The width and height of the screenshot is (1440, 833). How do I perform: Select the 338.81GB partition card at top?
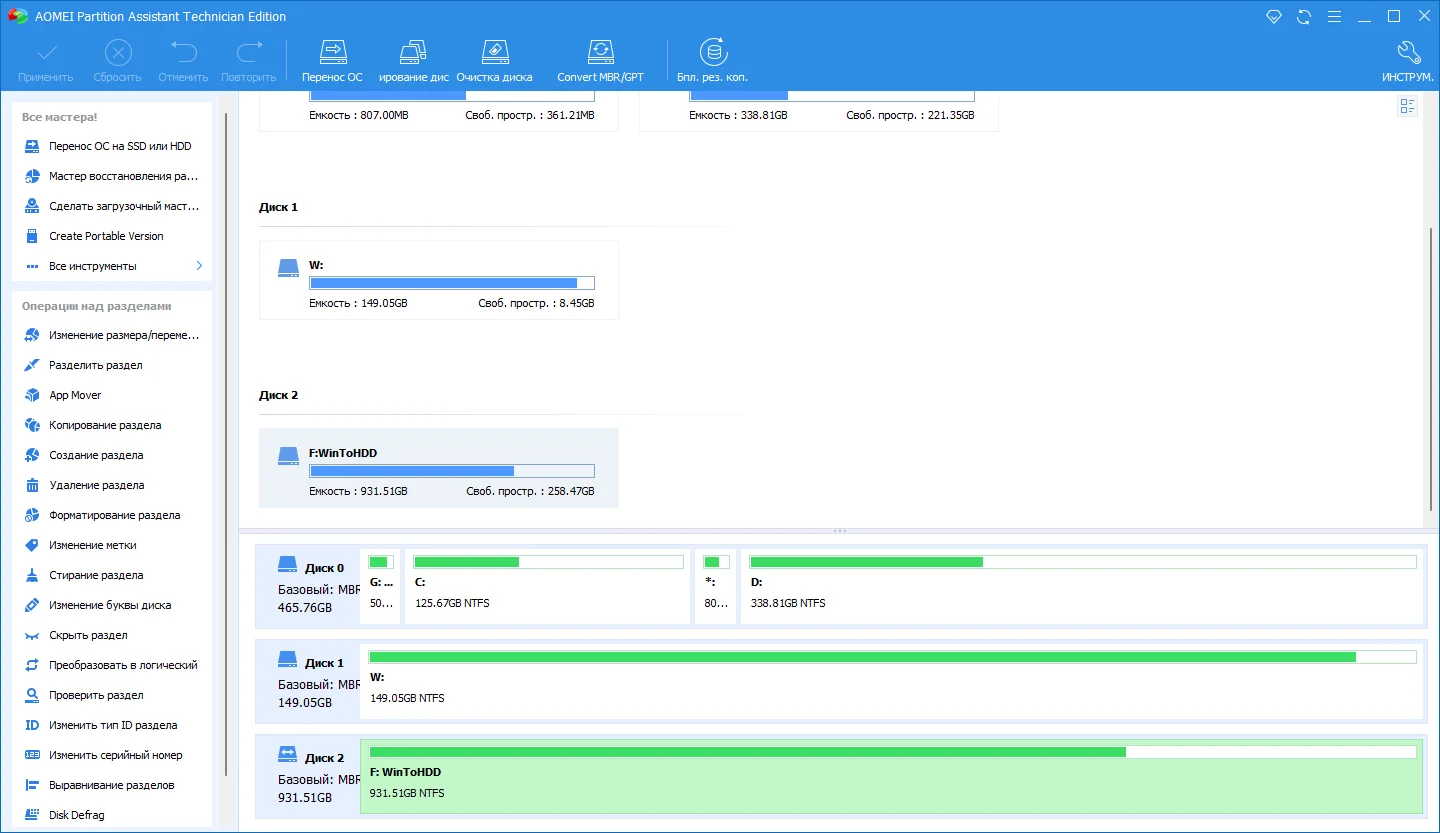pyautogui.click(x=818, y=111)
